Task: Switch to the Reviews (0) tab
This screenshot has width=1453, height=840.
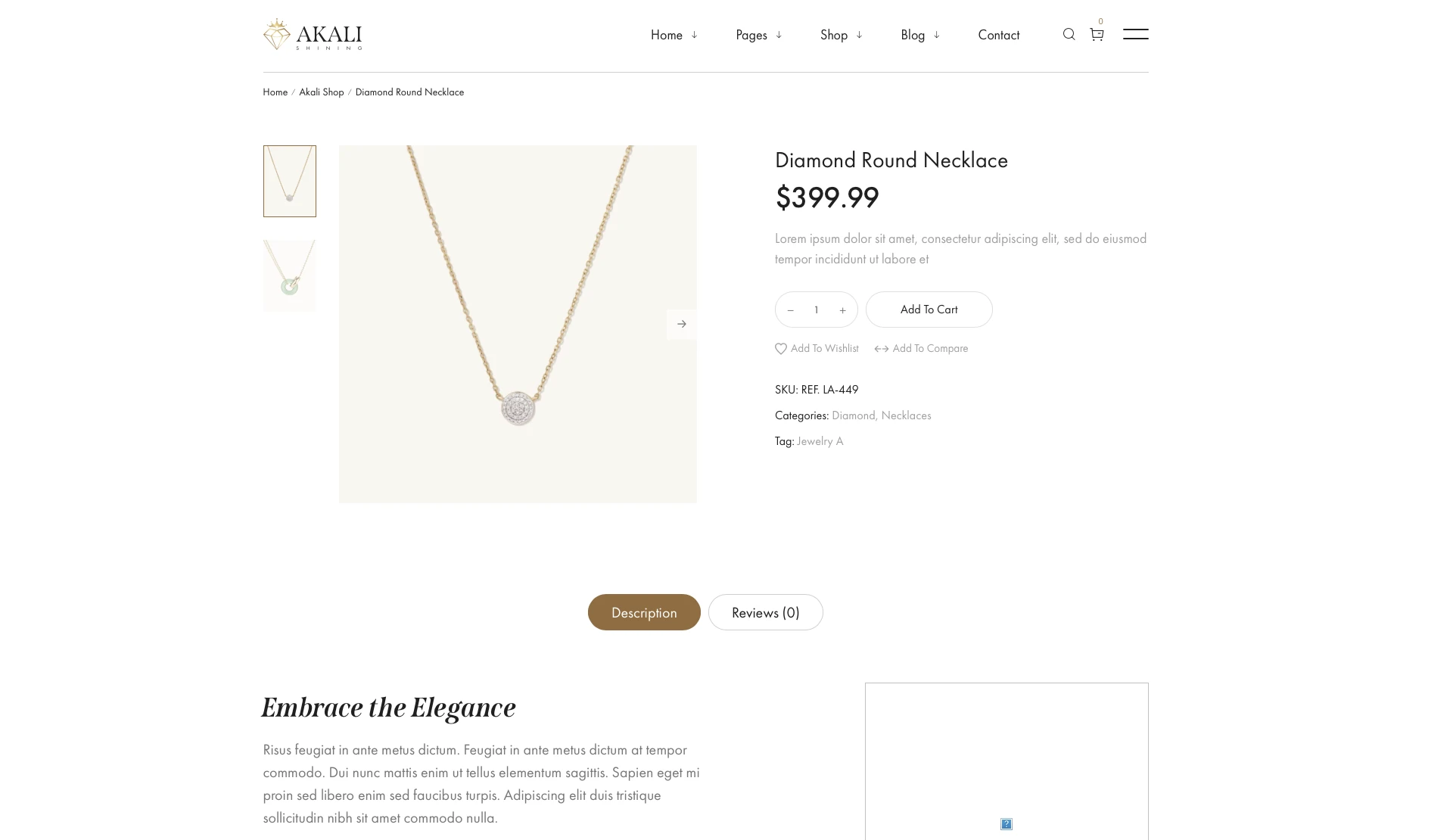Action: [x=765, y=612]
